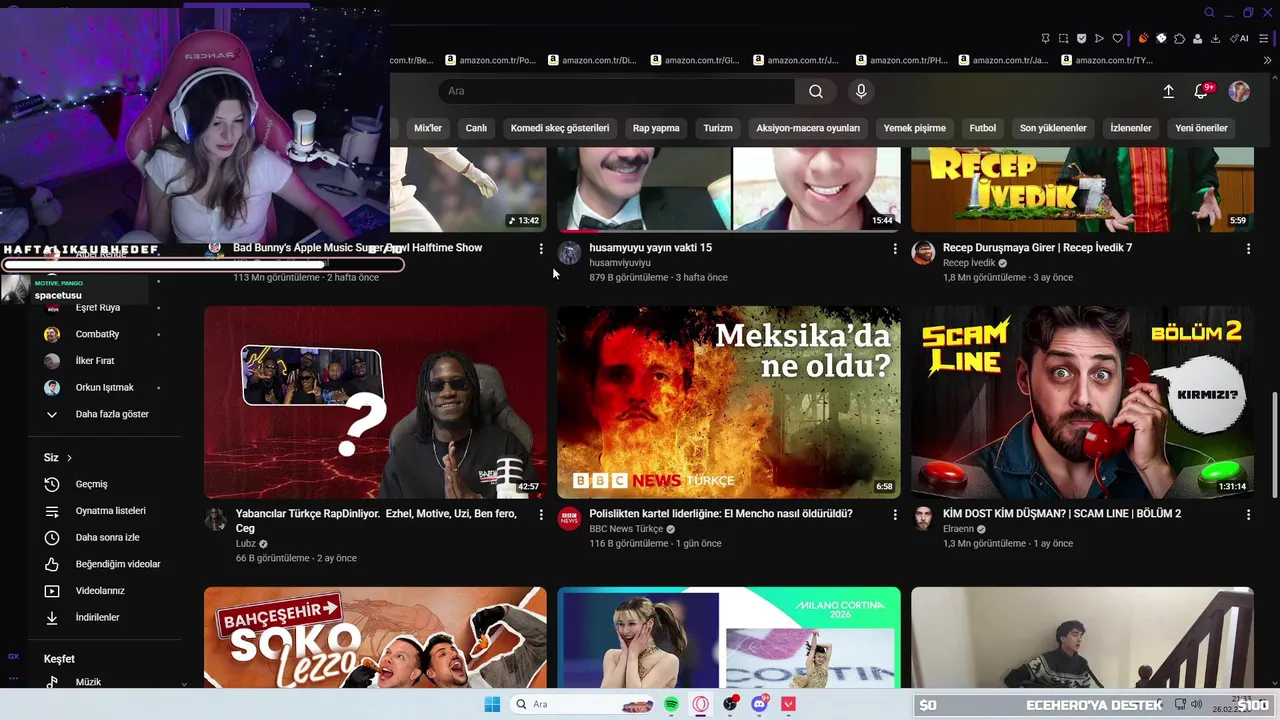Open more options for BBC El Mencho video
1280x720 pixels.
895,514
